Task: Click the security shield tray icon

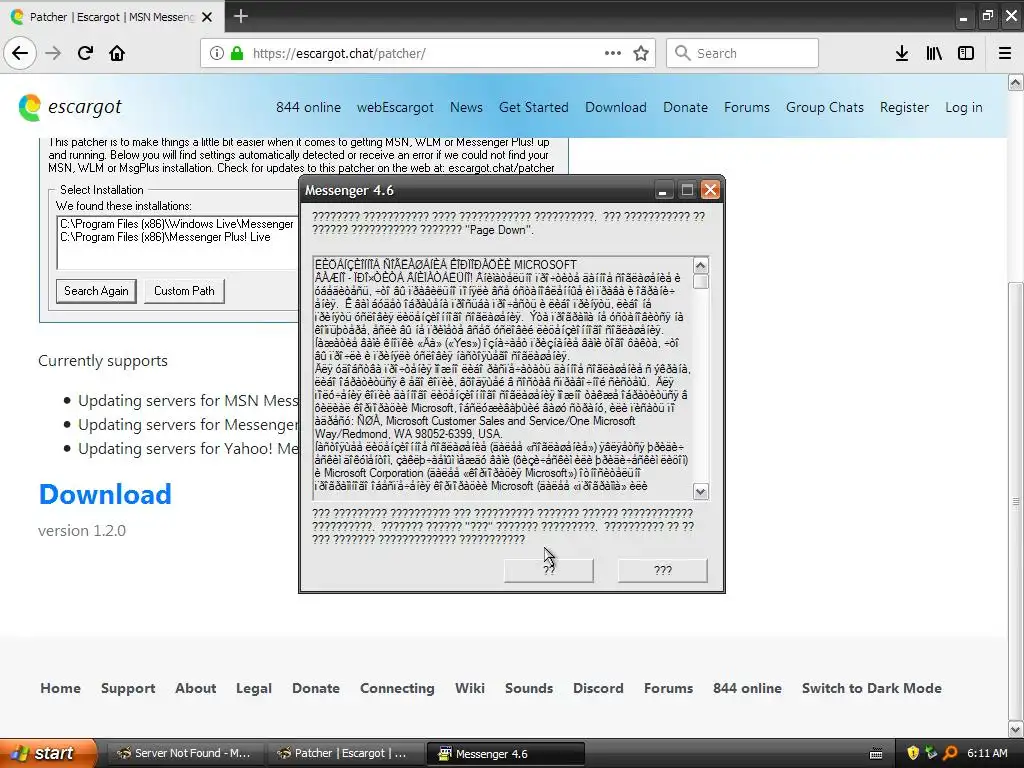Action: coord(913,753)
